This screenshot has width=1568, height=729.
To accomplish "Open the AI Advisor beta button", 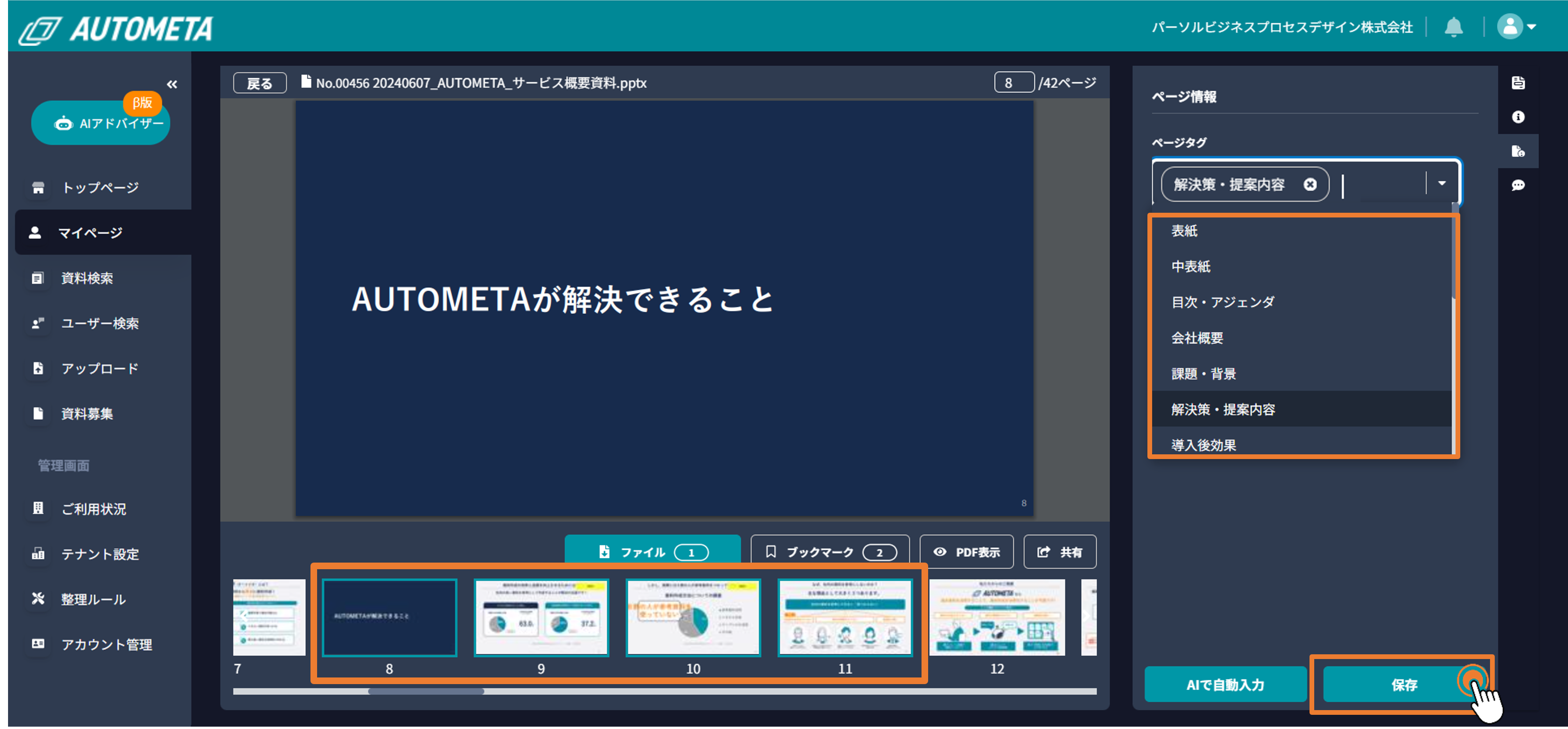I will click(x=101, y=122).
